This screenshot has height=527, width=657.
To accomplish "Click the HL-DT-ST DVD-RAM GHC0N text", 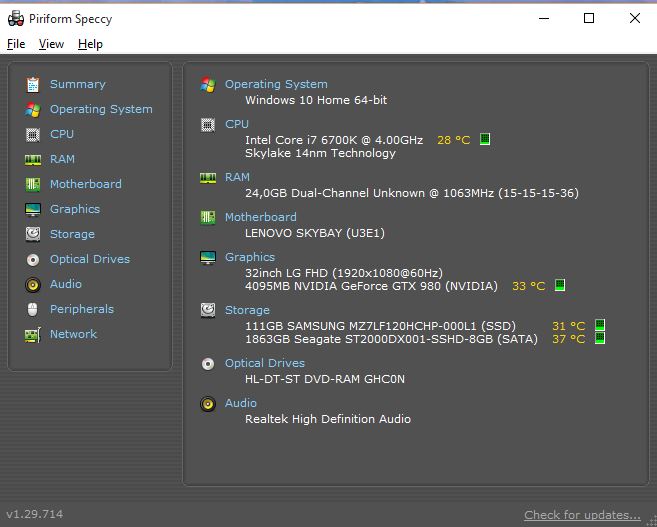I will [x=325, y=379].
